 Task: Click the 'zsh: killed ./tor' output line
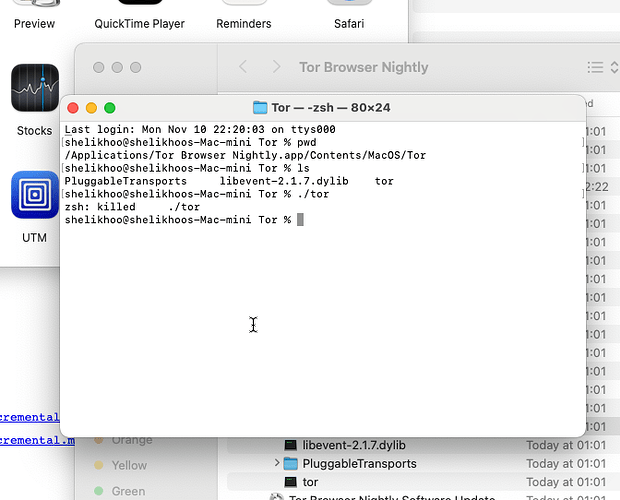(132, 207)
